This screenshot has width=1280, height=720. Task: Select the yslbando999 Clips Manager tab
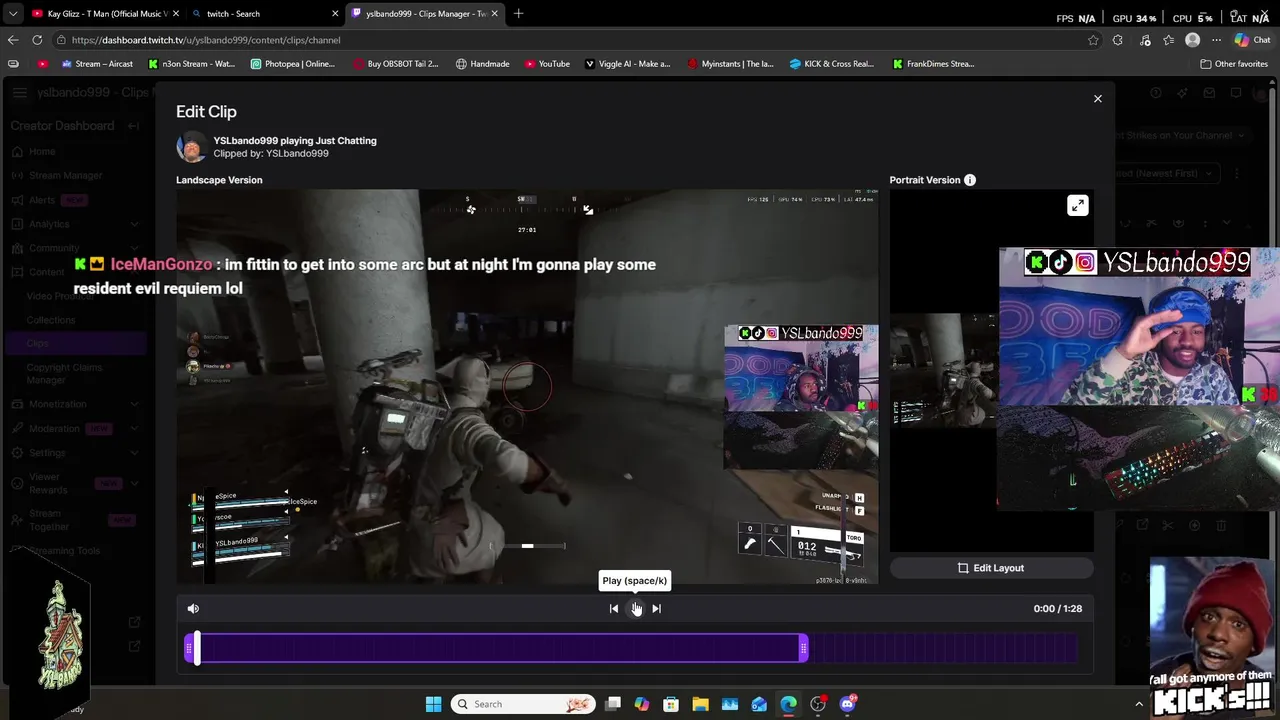(x=424, y=14)
